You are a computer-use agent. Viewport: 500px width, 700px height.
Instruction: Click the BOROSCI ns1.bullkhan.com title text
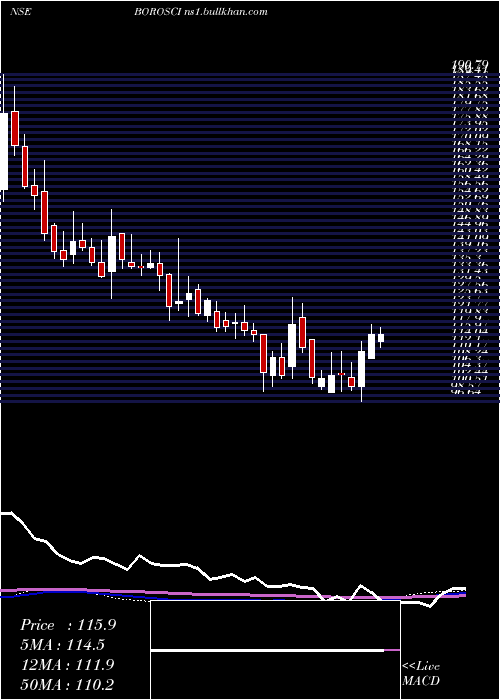(x=201, y=12)
